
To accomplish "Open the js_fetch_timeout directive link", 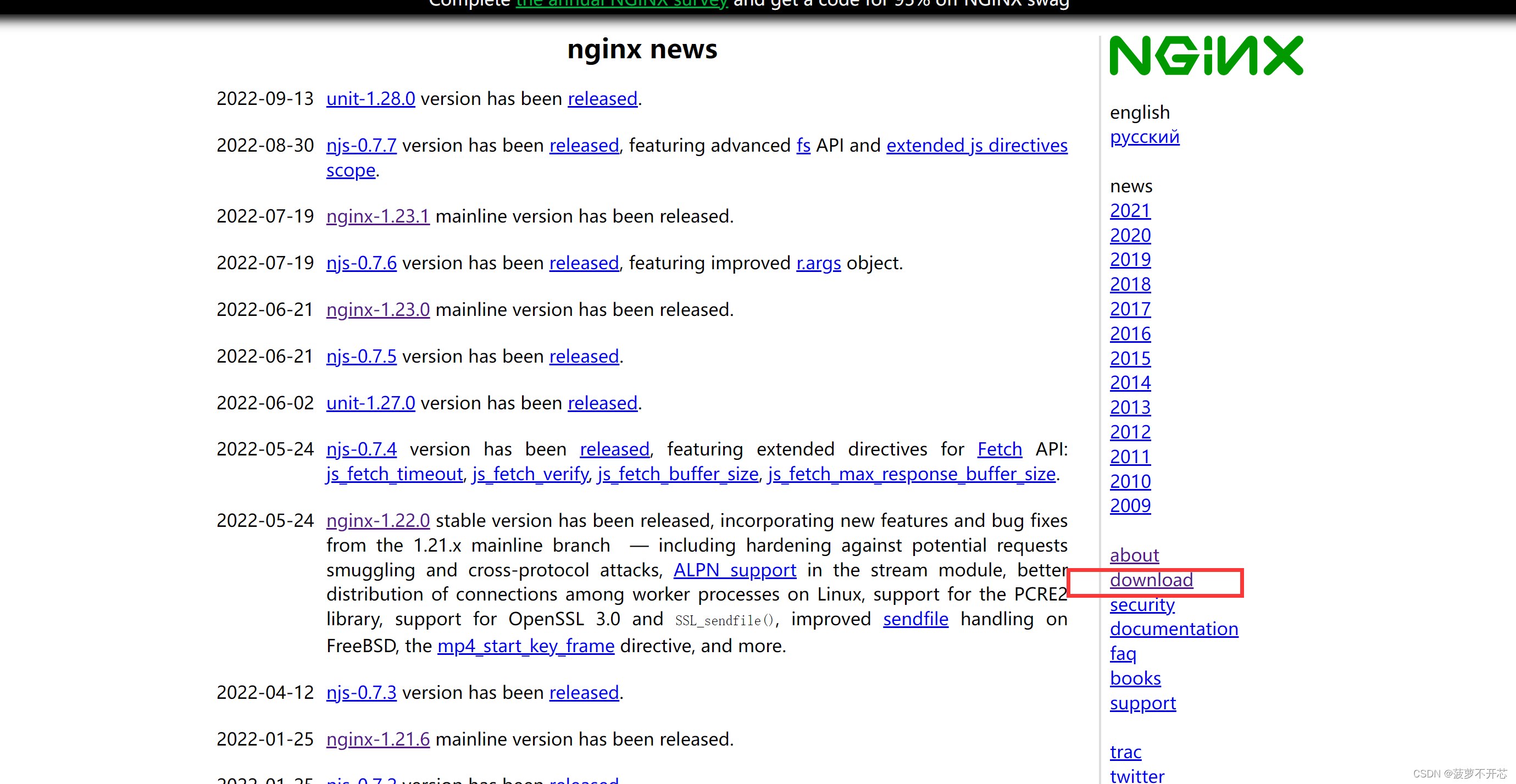I will 395,474.
